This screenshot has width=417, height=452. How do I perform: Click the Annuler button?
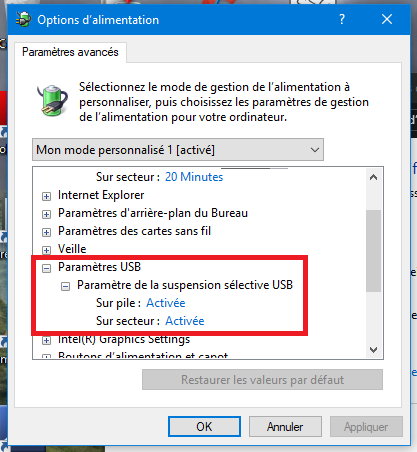(x=285, y=426)
